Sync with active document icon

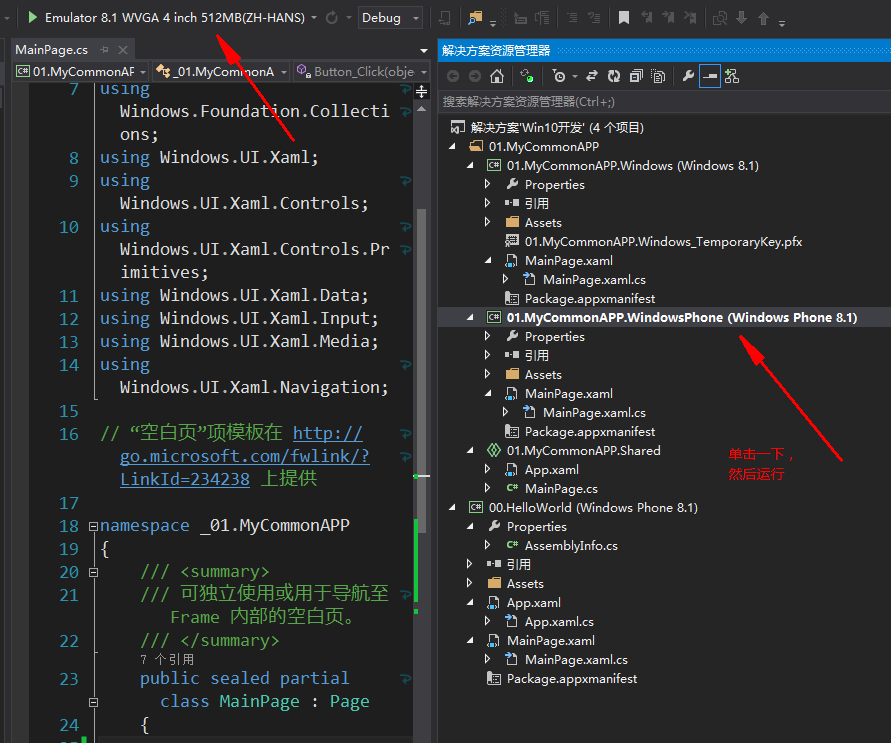click(592, 76)
